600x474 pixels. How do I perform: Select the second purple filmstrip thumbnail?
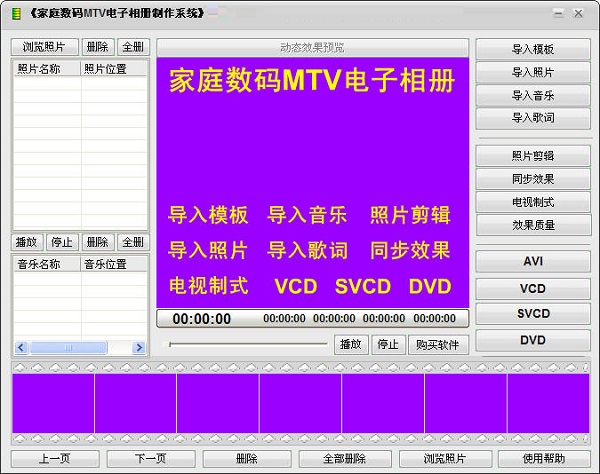pyautogui.click(x=135, y=403)
